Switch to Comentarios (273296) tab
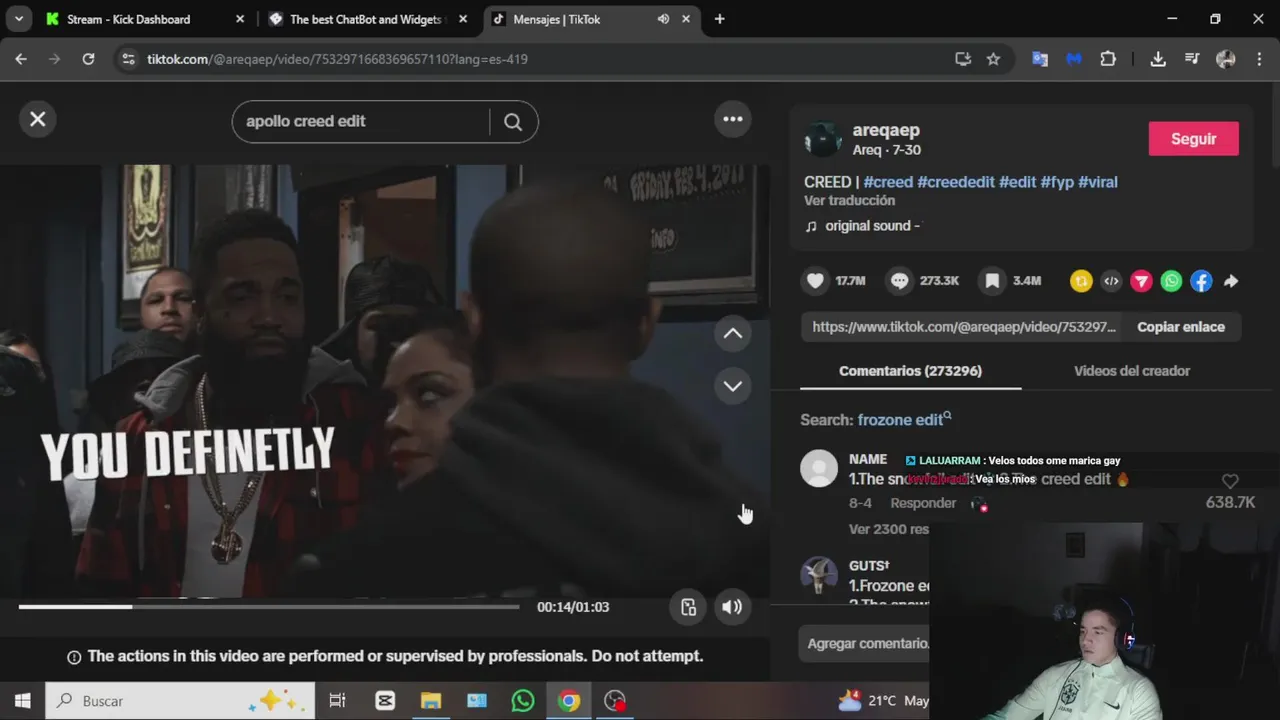 pyautogui.click(x=910, y=371)
